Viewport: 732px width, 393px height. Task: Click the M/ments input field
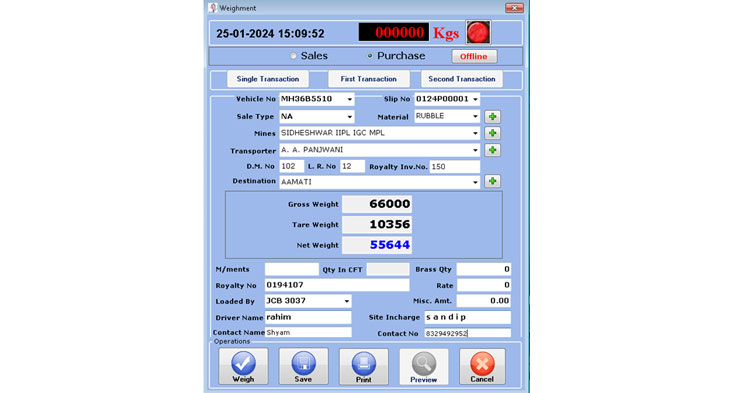[292, 269]
